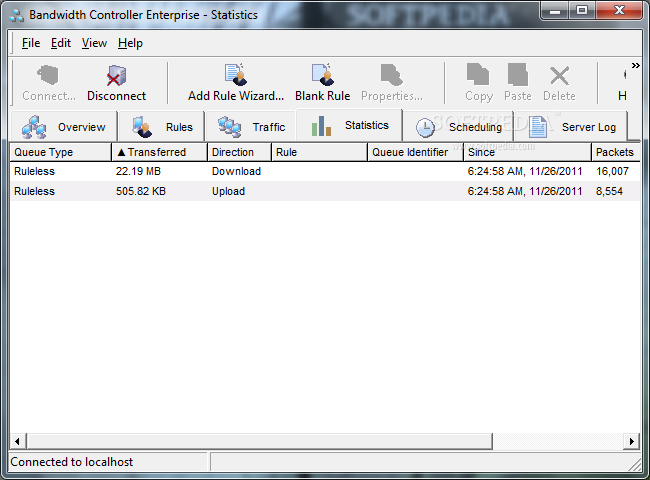Click the Since timestamp in the Upload row
The image size is (650, 480).
525,191
